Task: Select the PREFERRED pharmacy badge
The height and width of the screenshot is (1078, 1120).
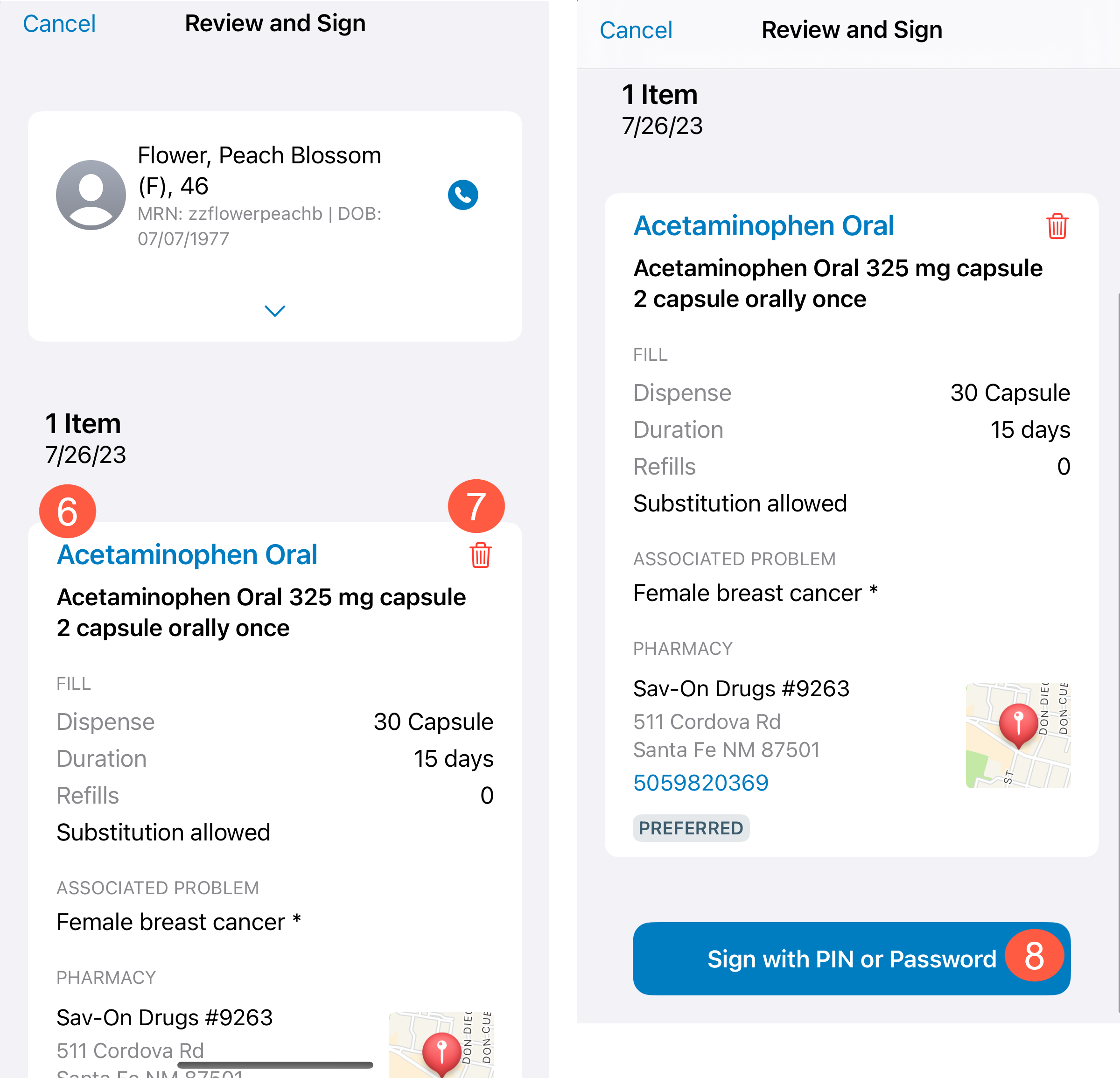Action: point(691,828)
